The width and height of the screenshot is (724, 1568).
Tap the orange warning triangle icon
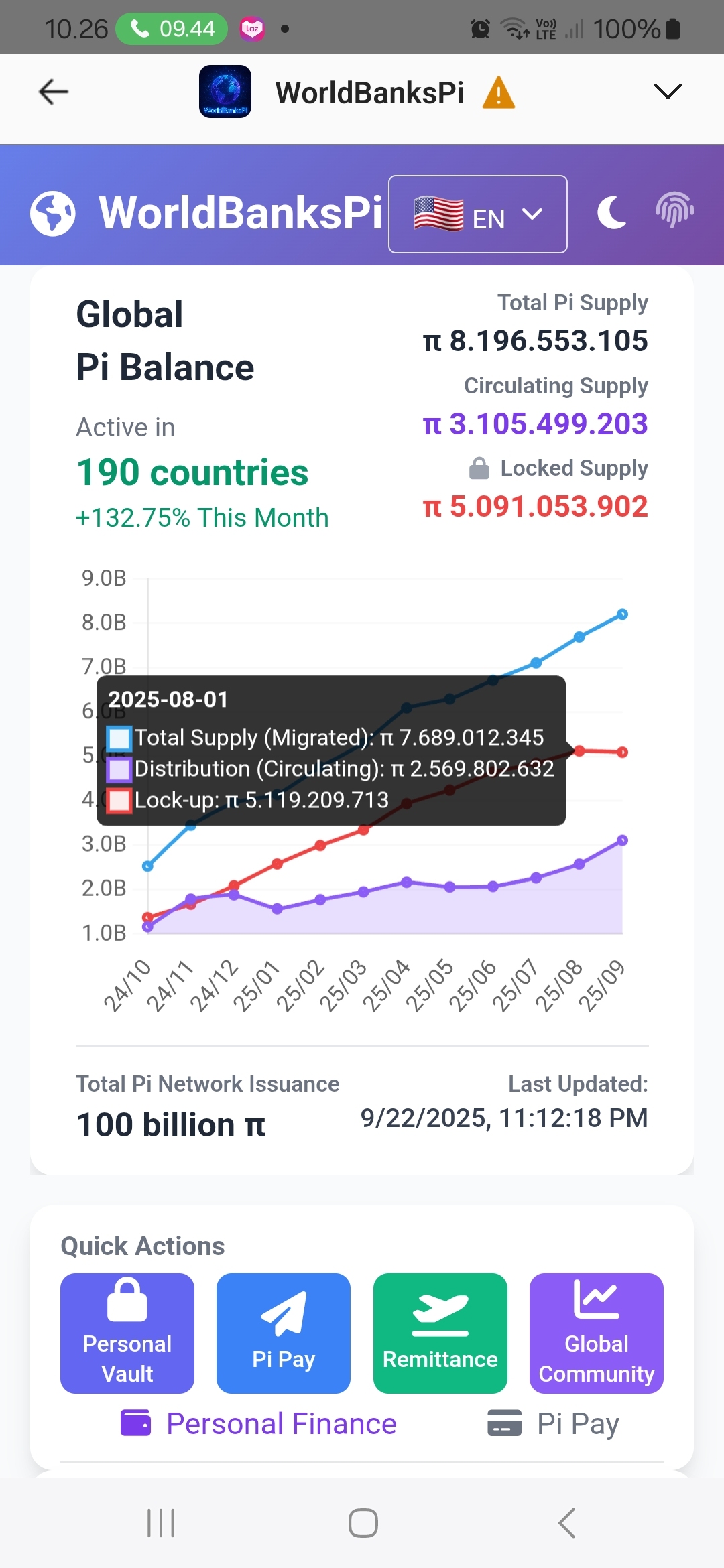pyautogui.click(x=499, y=92)
